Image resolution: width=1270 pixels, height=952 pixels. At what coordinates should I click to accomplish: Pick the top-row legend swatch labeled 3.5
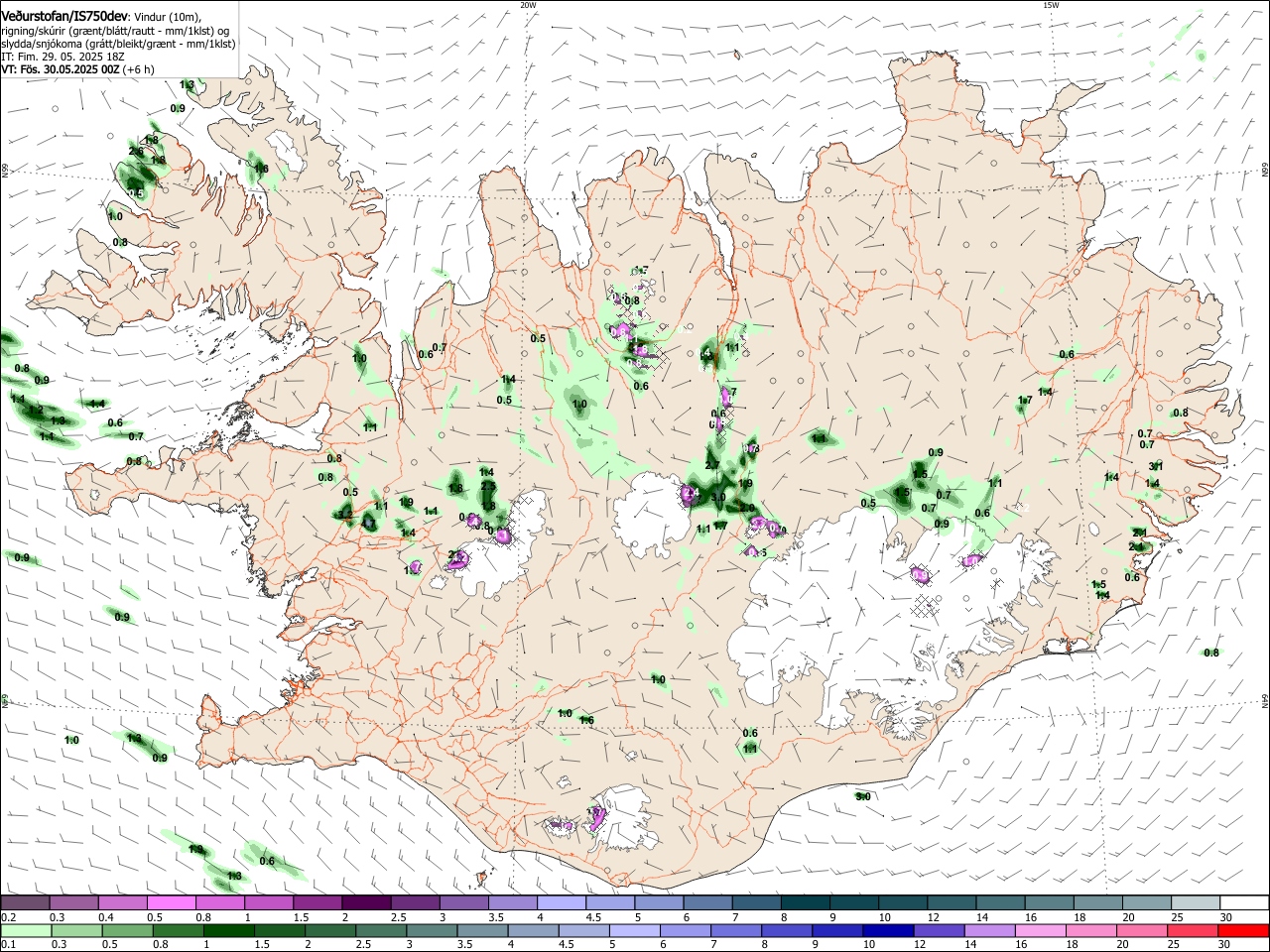coord(511,902)
